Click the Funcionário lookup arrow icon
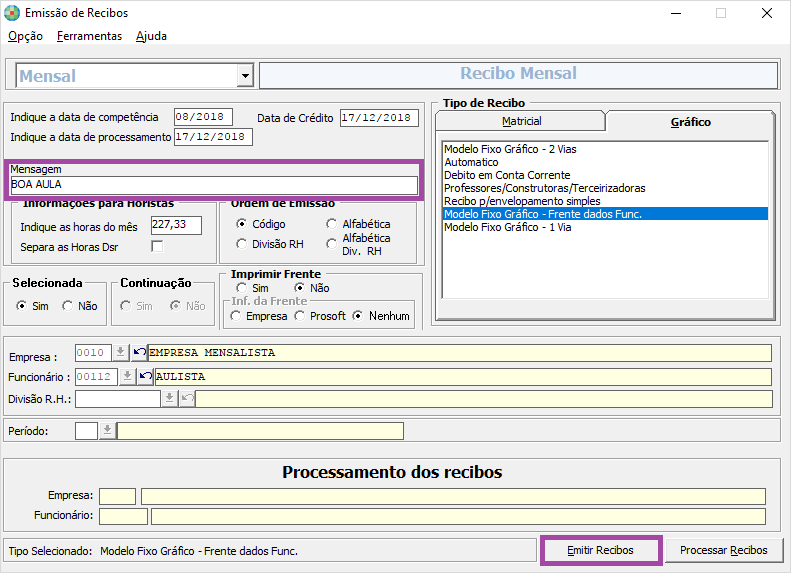 point(127,376)
